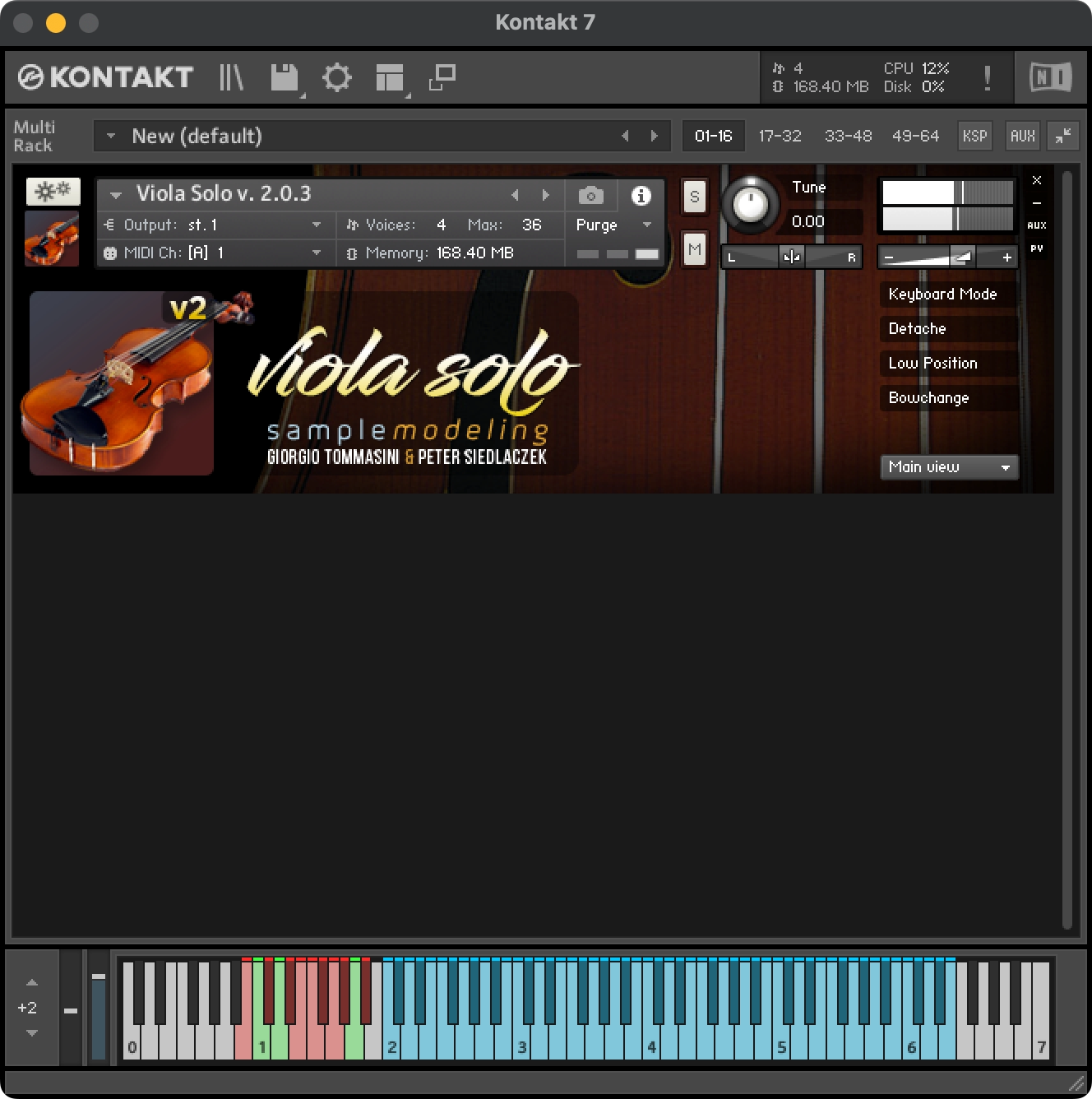This screenshot has width=1092, height=1099.
Task: Open the MIDI Ch dropdown
Action: click(x=216, y=253)
